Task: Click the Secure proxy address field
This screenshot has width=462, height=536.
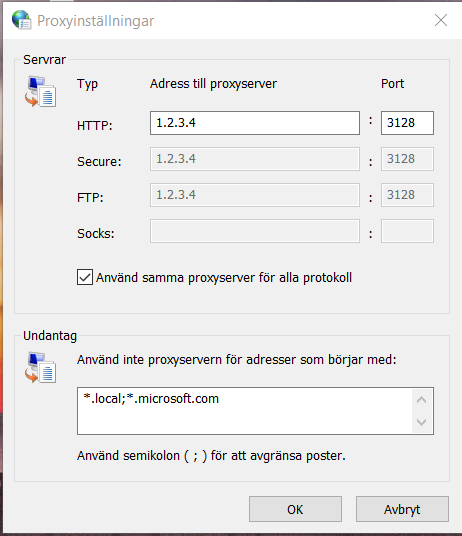Action: click(x=255, y=159)
